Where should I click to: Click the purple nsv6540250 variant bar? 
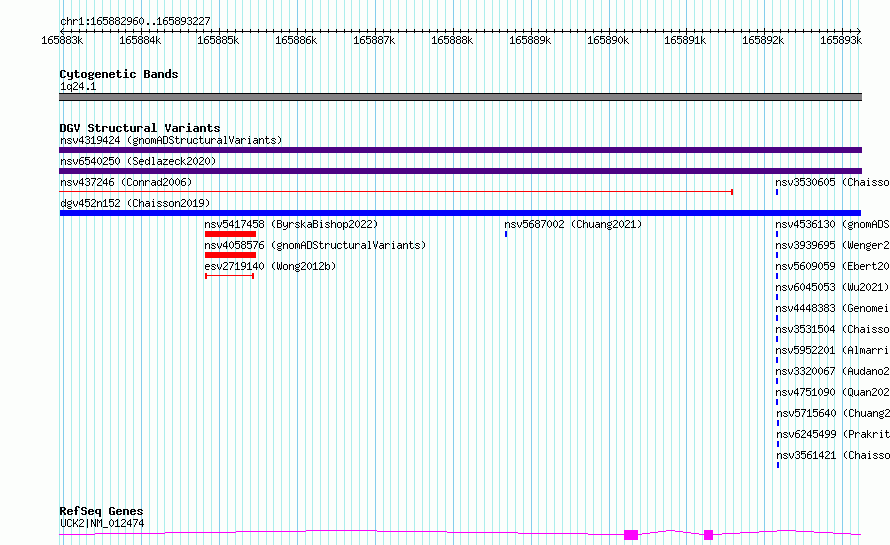tap(460, 171)
